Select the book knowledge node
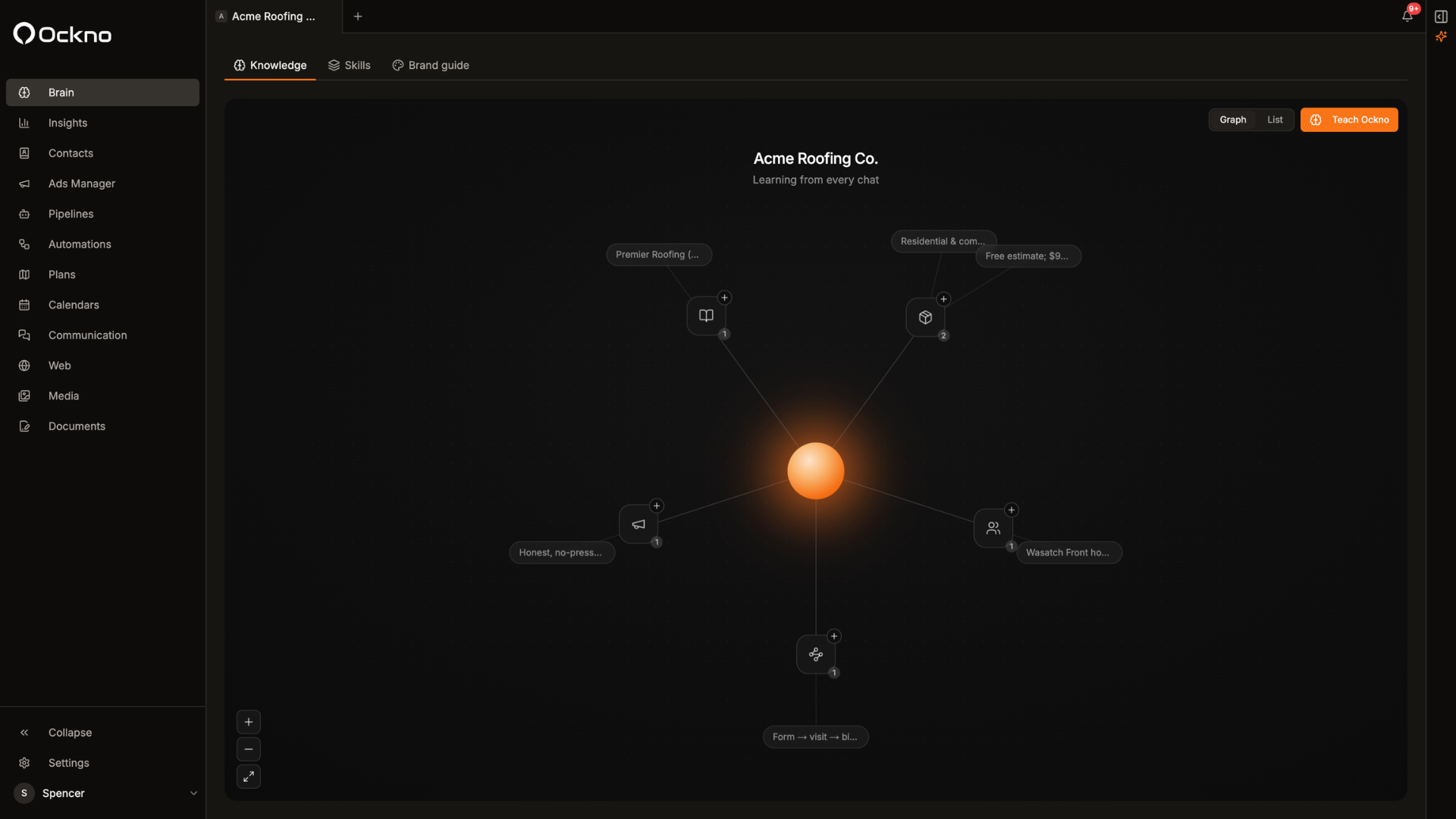This screenshot has height=819, width=1456. point(706,315)
